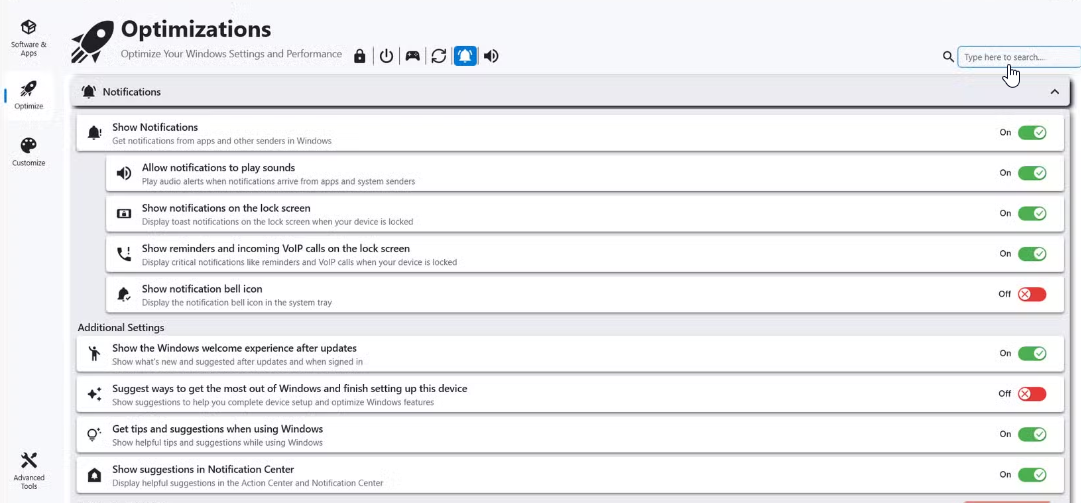Open the privacy lock category icon
The height and width of the screenshot is (503, 1081).
[x=360, y=56]
